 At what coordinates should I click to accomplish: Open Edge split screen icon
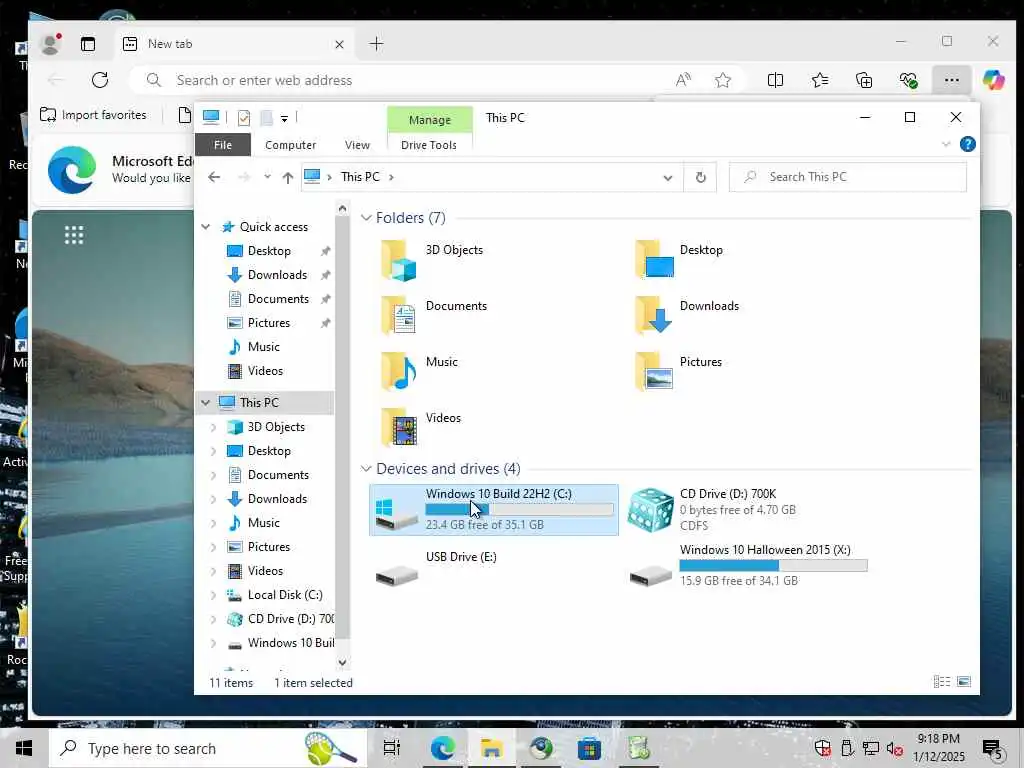coord(775,80)
